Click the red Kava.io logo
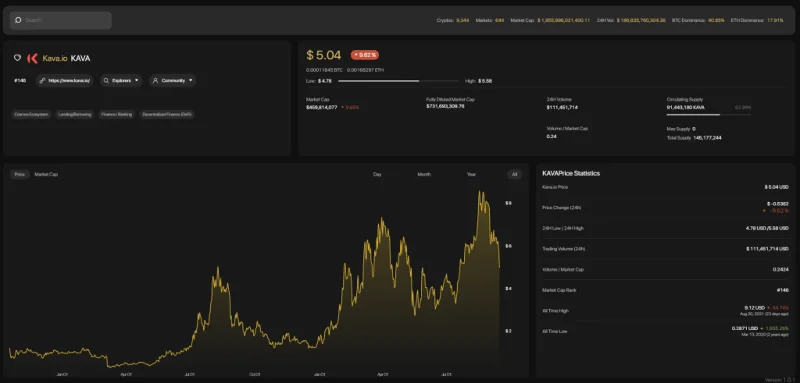This screenshot has width=800, height=383. (32, 58)
